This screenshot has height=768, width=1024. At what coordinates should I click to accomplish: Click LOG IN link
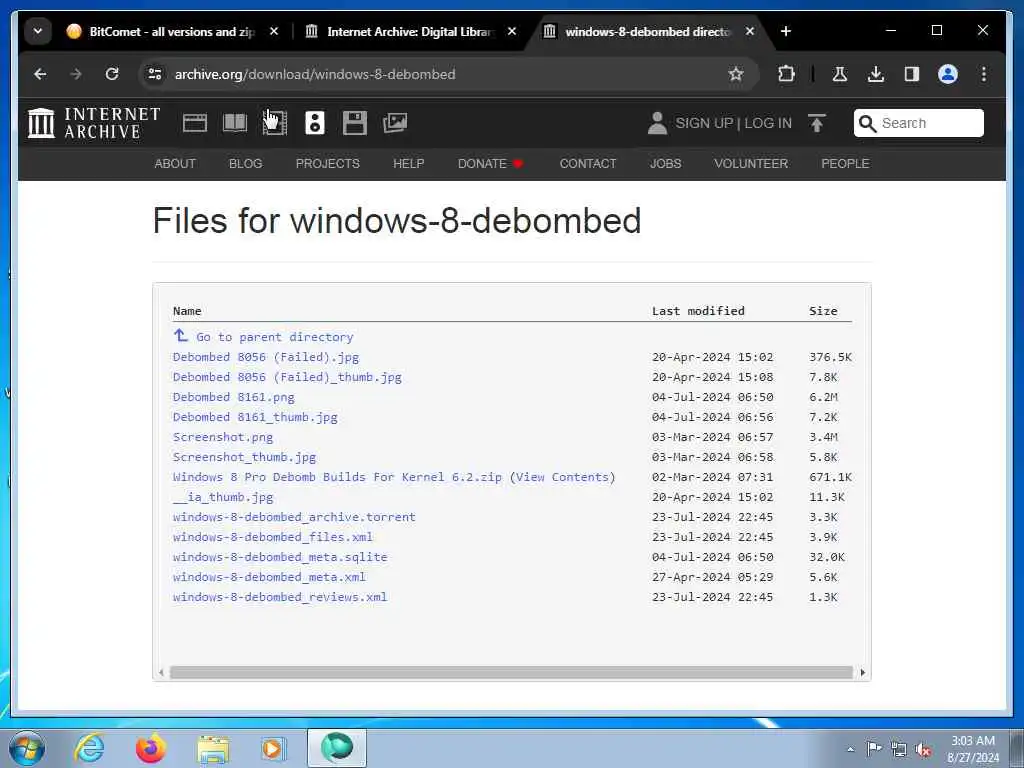(768, 123)
